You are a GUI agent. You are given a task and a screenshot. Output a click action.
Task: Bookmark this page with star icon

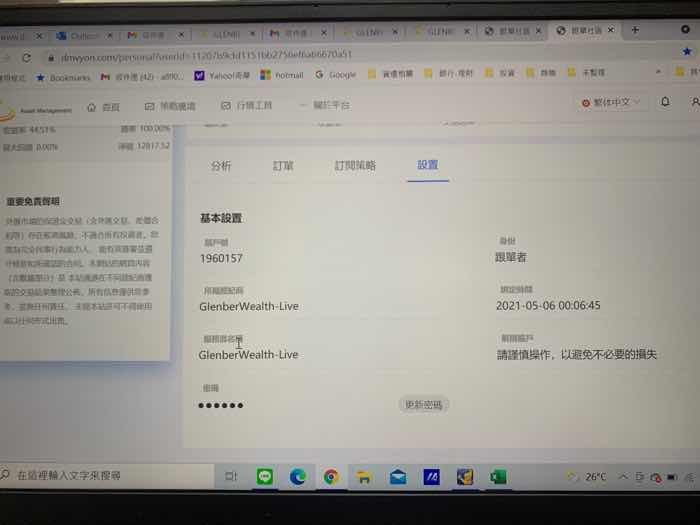click(x=687, y=52)
